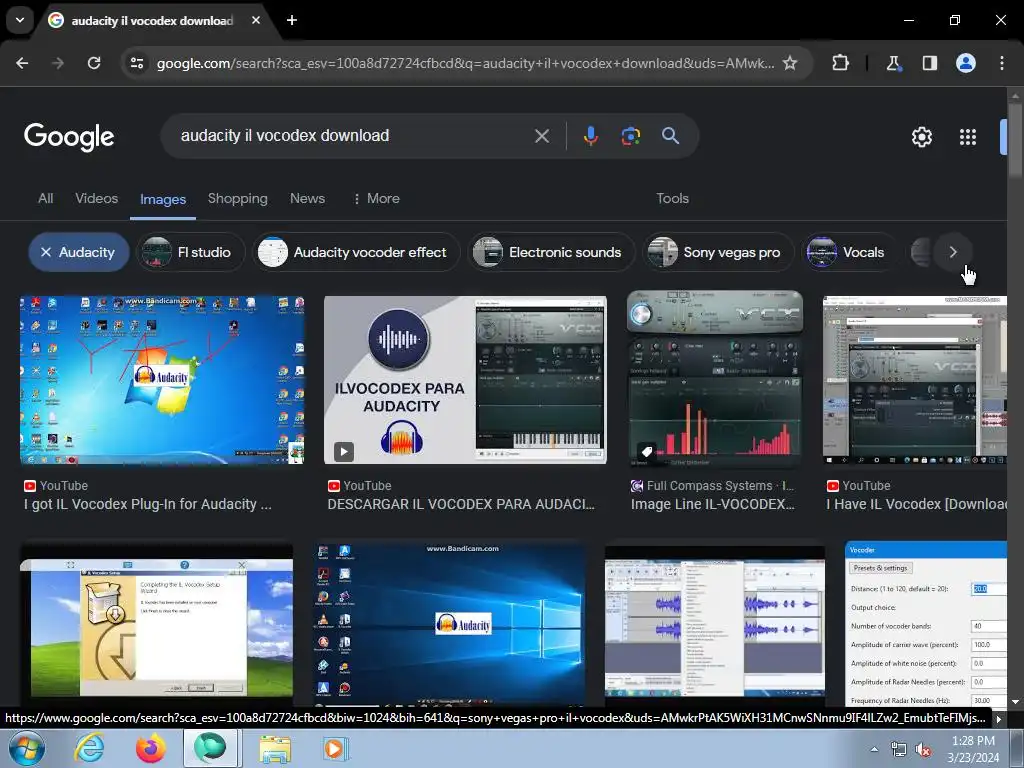Screen dimensions: 1024x768
Task: Open the Windows 7 desktop Audacity thumbnail
Action: point(162,380)
